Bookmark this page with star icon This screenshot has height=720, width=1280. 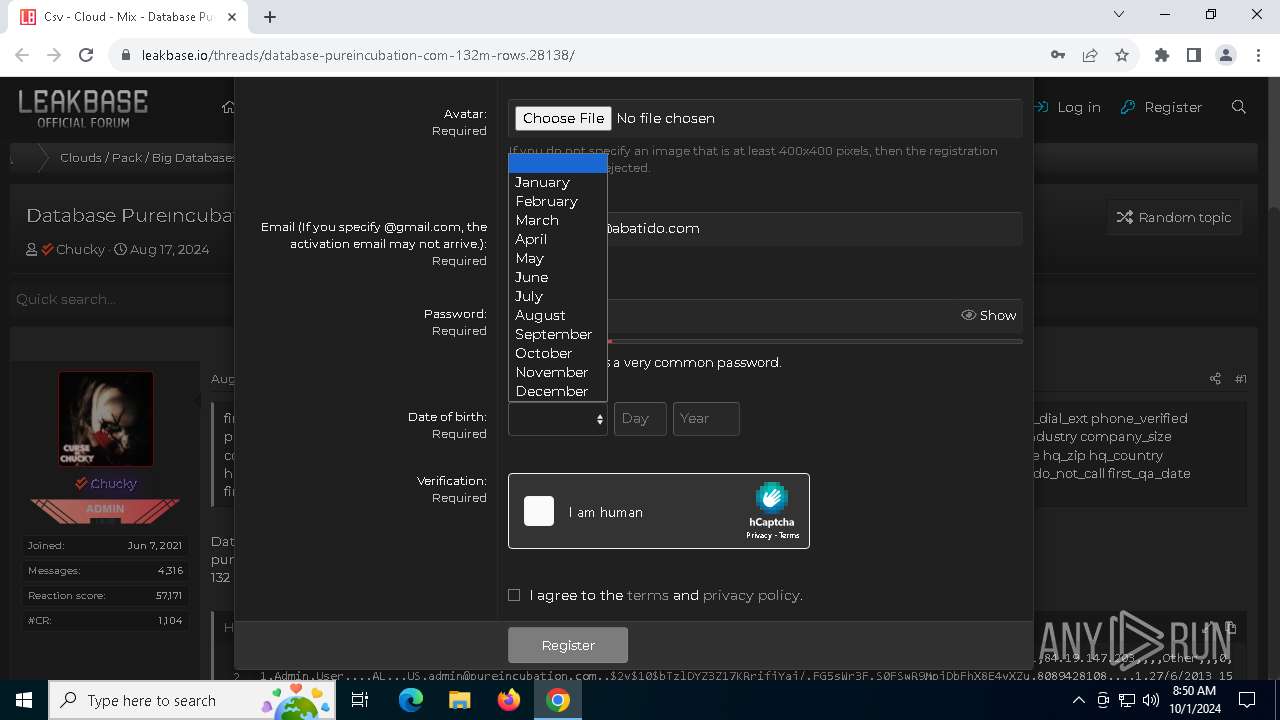[x=1122, y=55]
